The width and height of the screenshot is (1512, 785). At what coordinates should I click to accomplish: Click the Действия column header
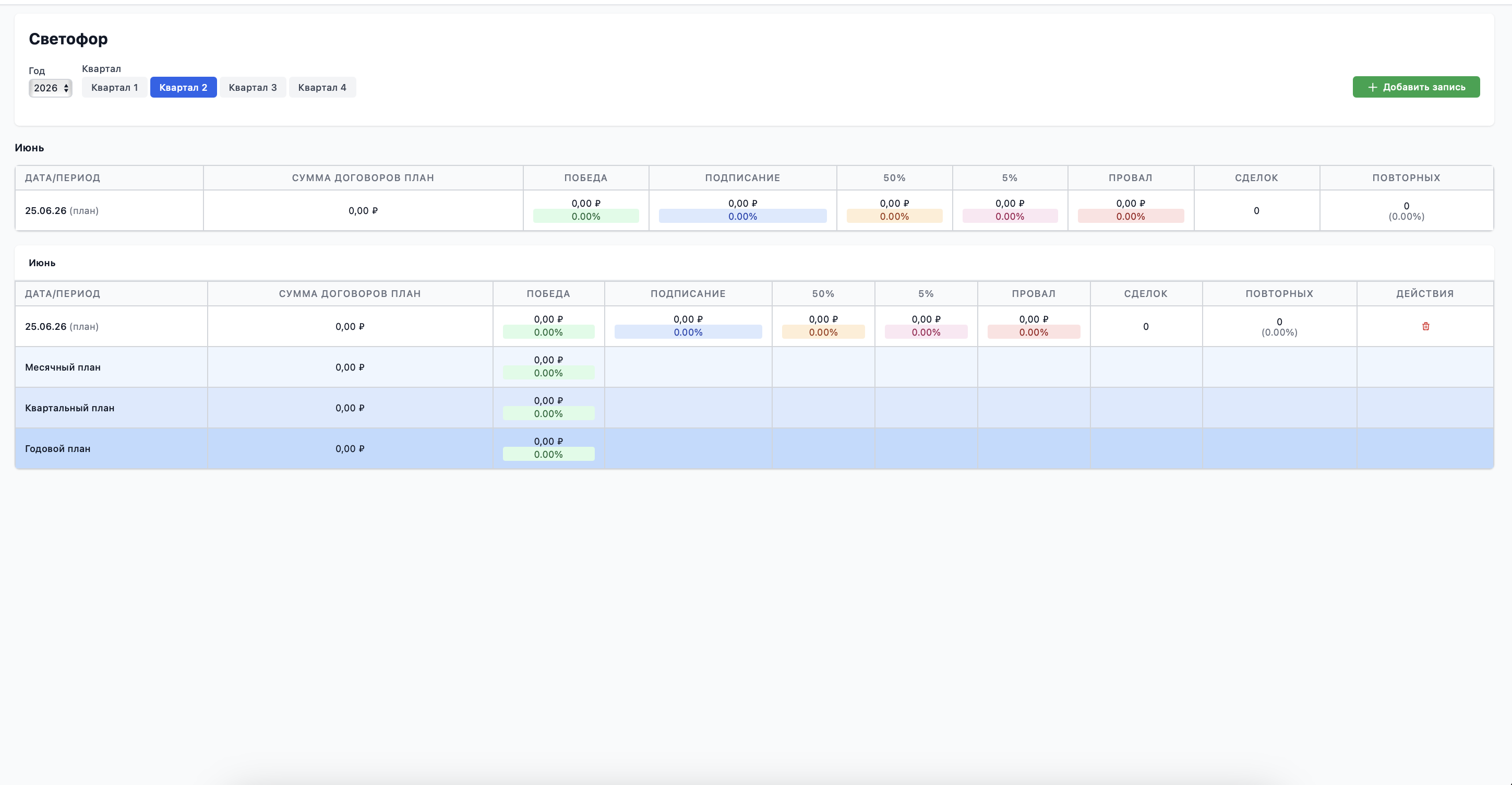point(1424,293)
